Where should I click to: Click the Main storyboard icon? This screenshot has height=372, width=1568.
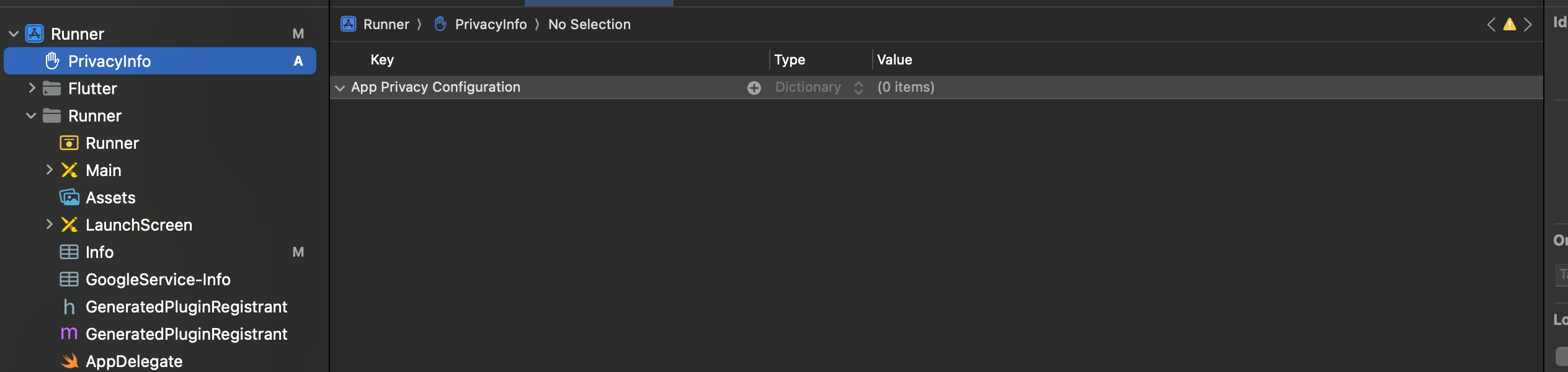point(69,170)
